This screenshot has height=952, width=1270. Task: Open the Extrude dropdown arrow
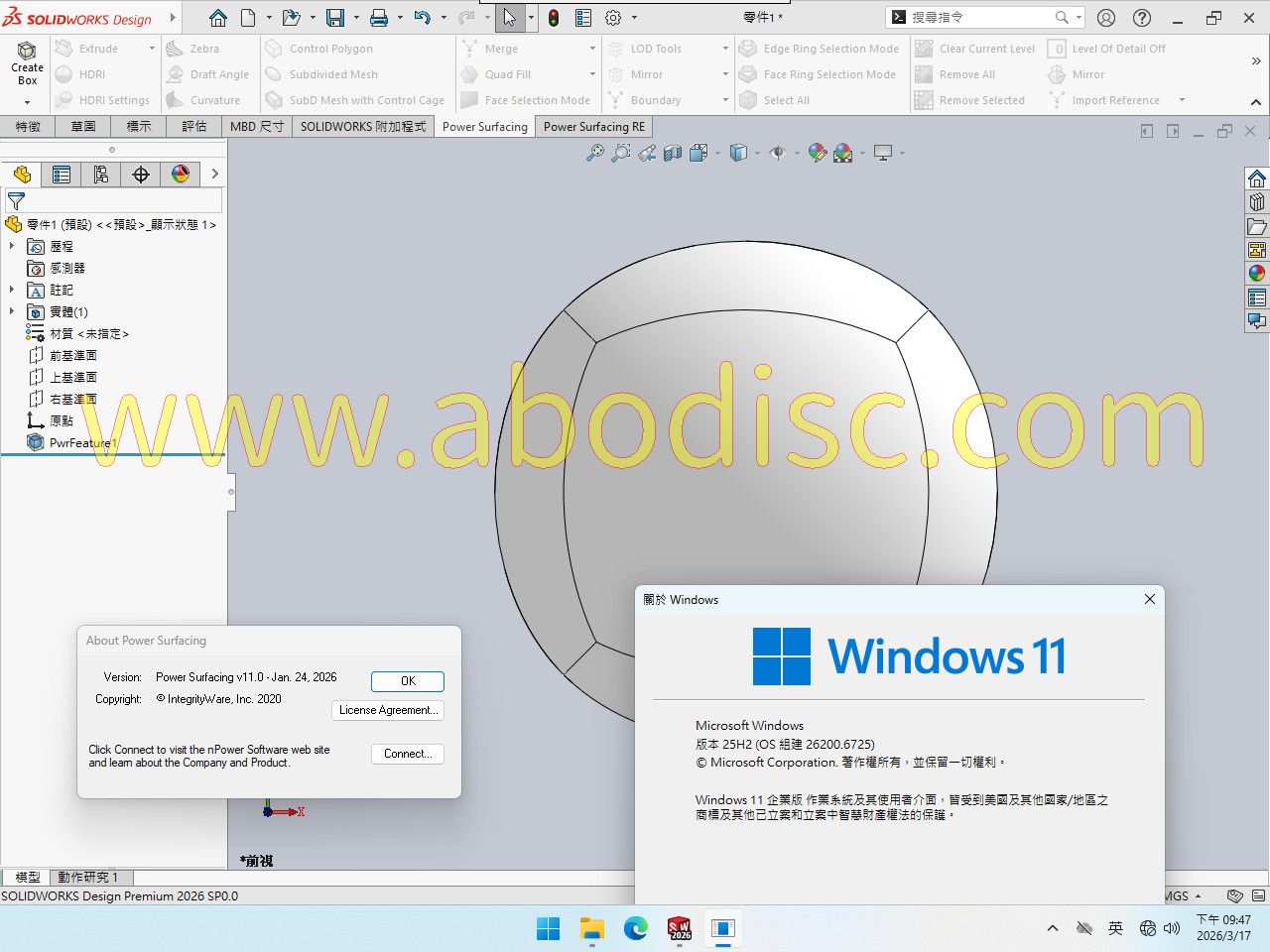152,49
